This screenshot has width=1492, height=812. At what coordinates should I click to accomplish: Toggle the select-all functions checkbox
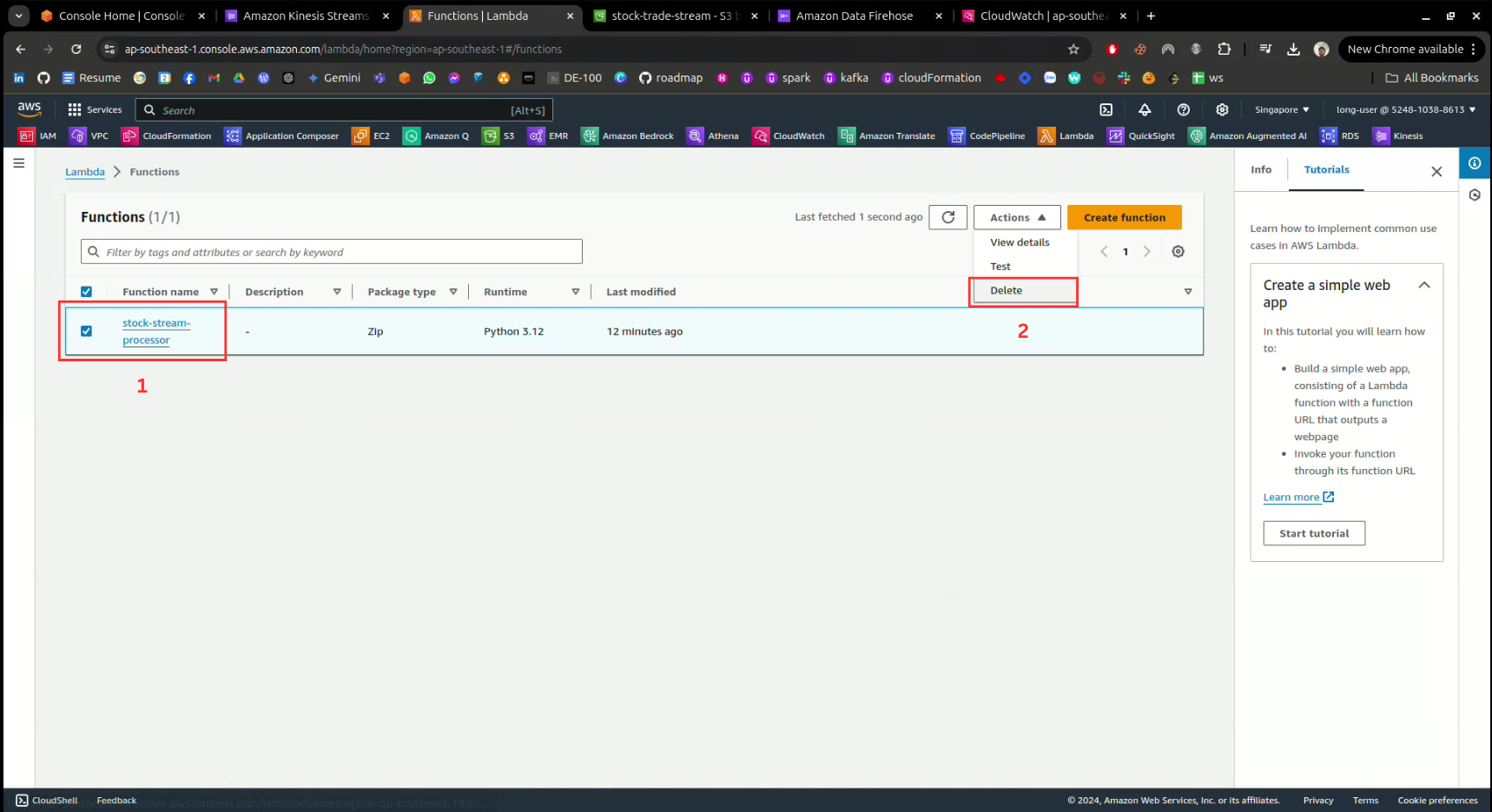coord(86,292)
